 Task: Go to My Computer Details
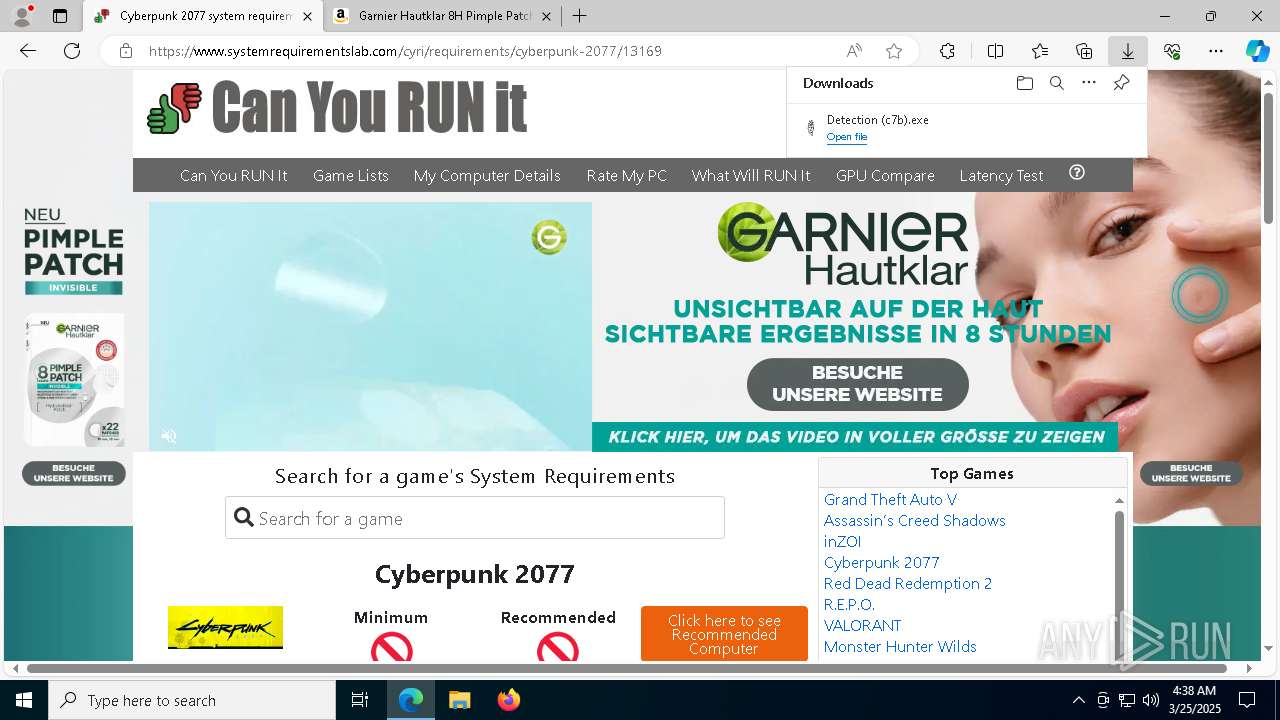coord(487,175)
